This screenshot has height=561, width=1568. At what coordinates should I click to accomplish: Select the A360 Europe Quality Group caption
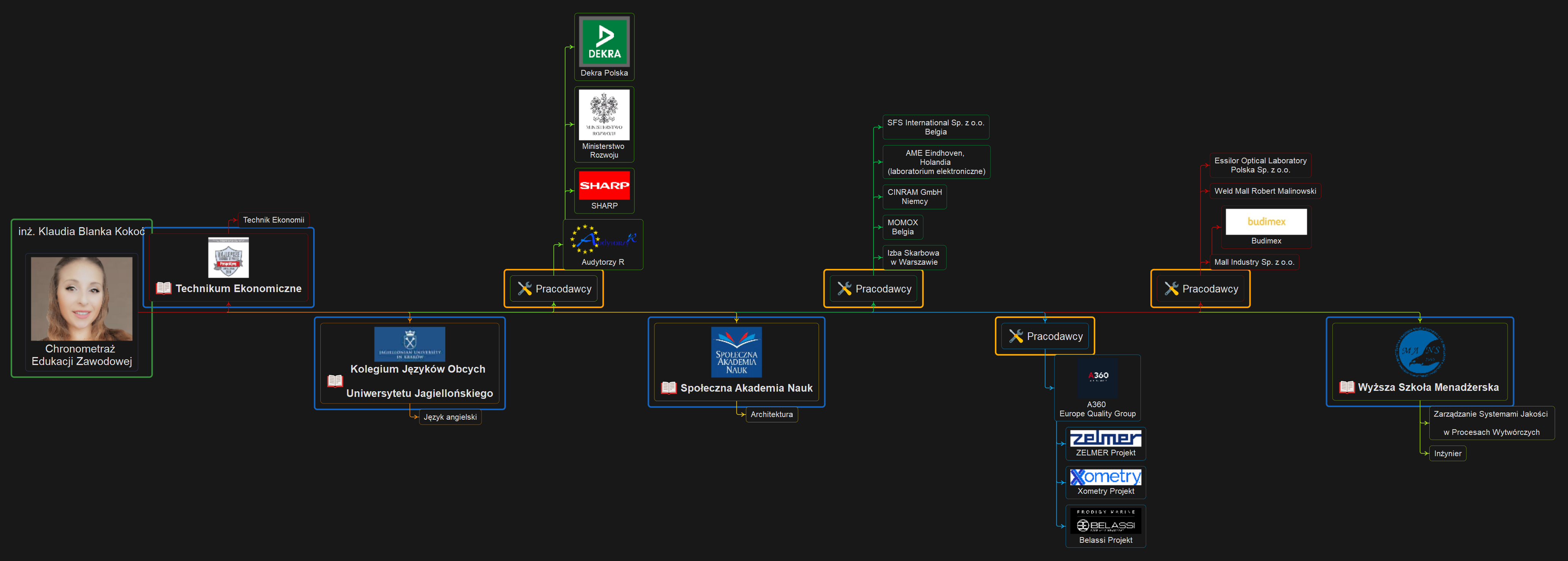[1098, 409]
